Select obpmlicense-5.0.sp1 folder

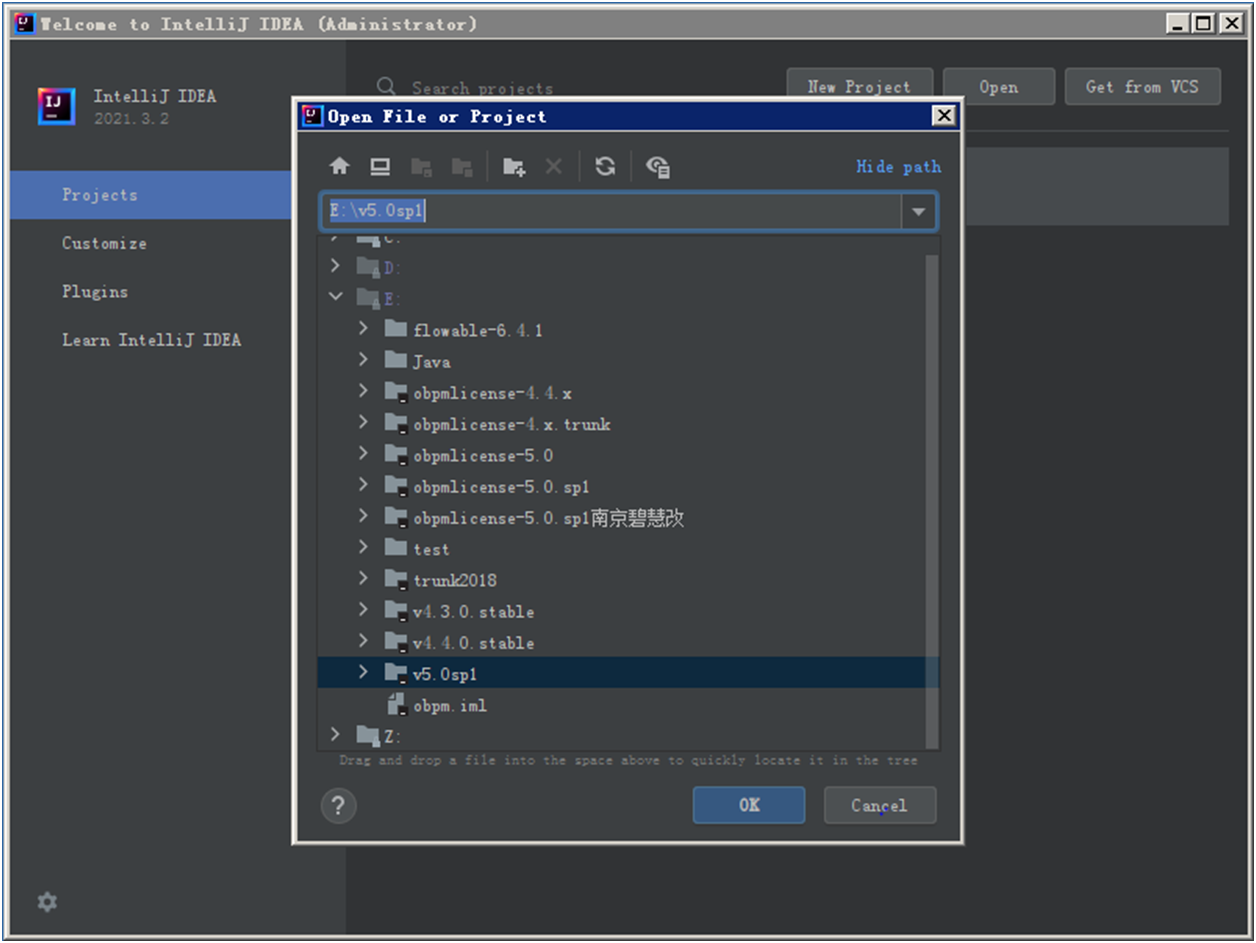coord(501,487)
